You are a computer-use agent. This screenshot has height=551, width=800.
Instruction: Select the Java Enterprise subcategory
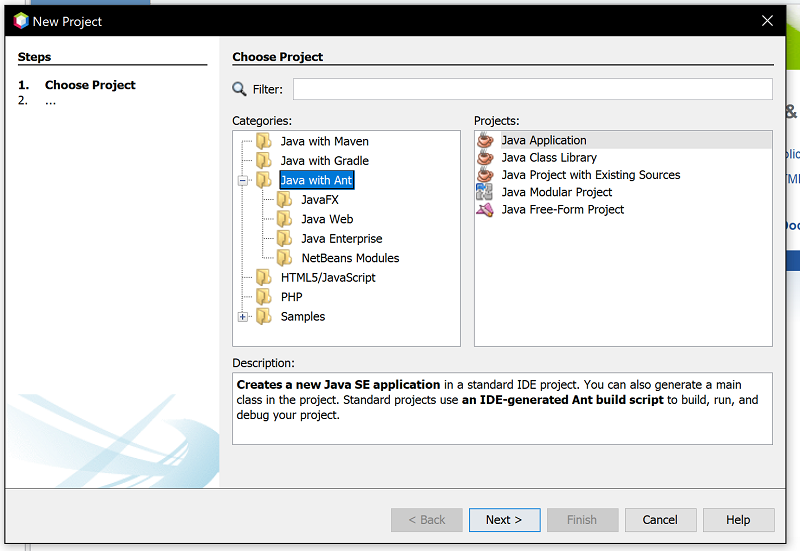[x=341, y=238]
